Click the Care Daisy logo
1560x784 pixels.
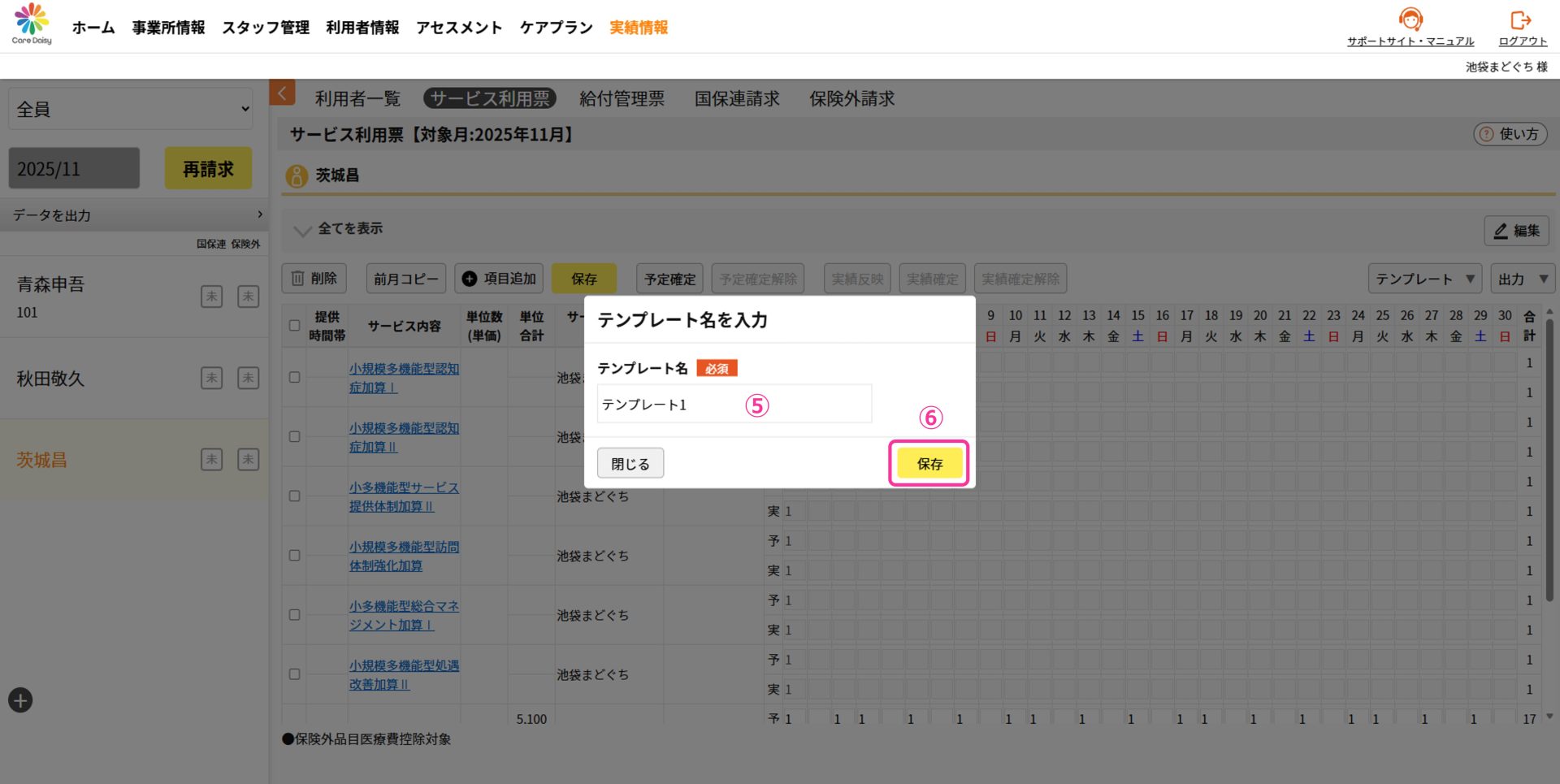click(32, 24)
